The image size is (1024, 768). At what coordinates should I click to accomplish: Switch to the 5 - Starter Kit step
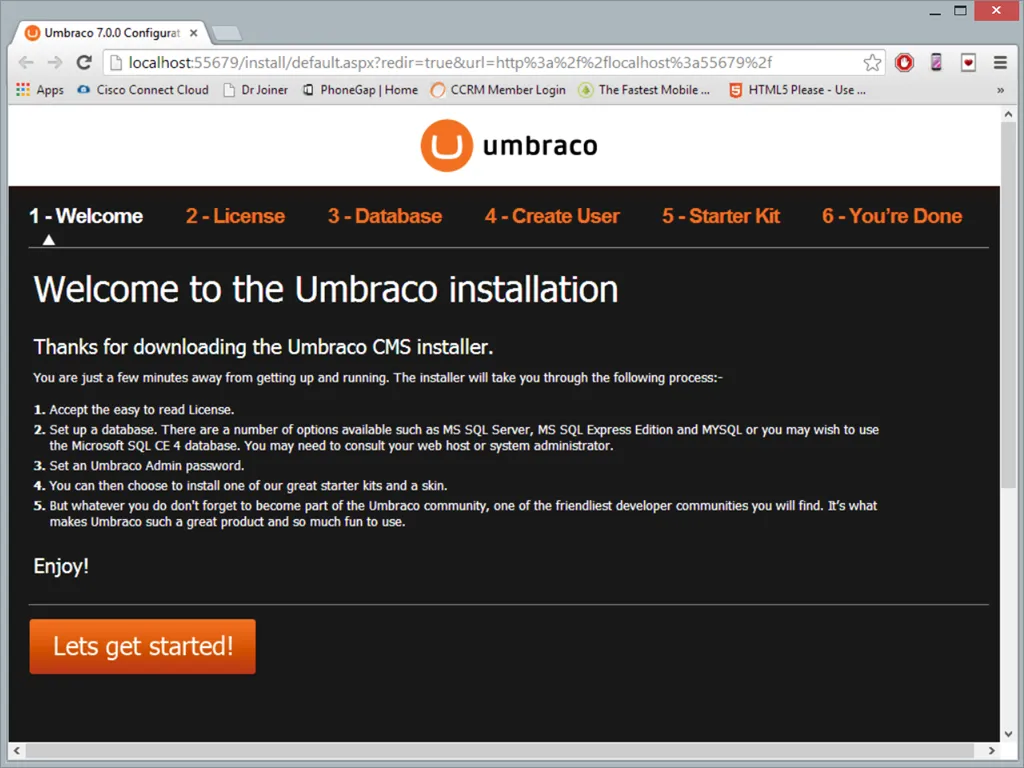click(x=720, y=216)
